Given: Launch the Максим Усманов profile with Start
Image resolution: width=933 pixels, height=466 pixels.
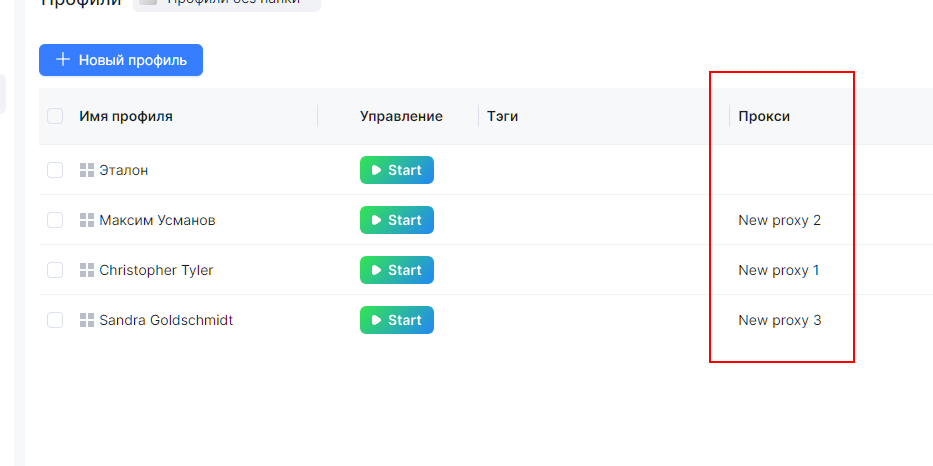Looking at the screenshot, I should point(396,220).
